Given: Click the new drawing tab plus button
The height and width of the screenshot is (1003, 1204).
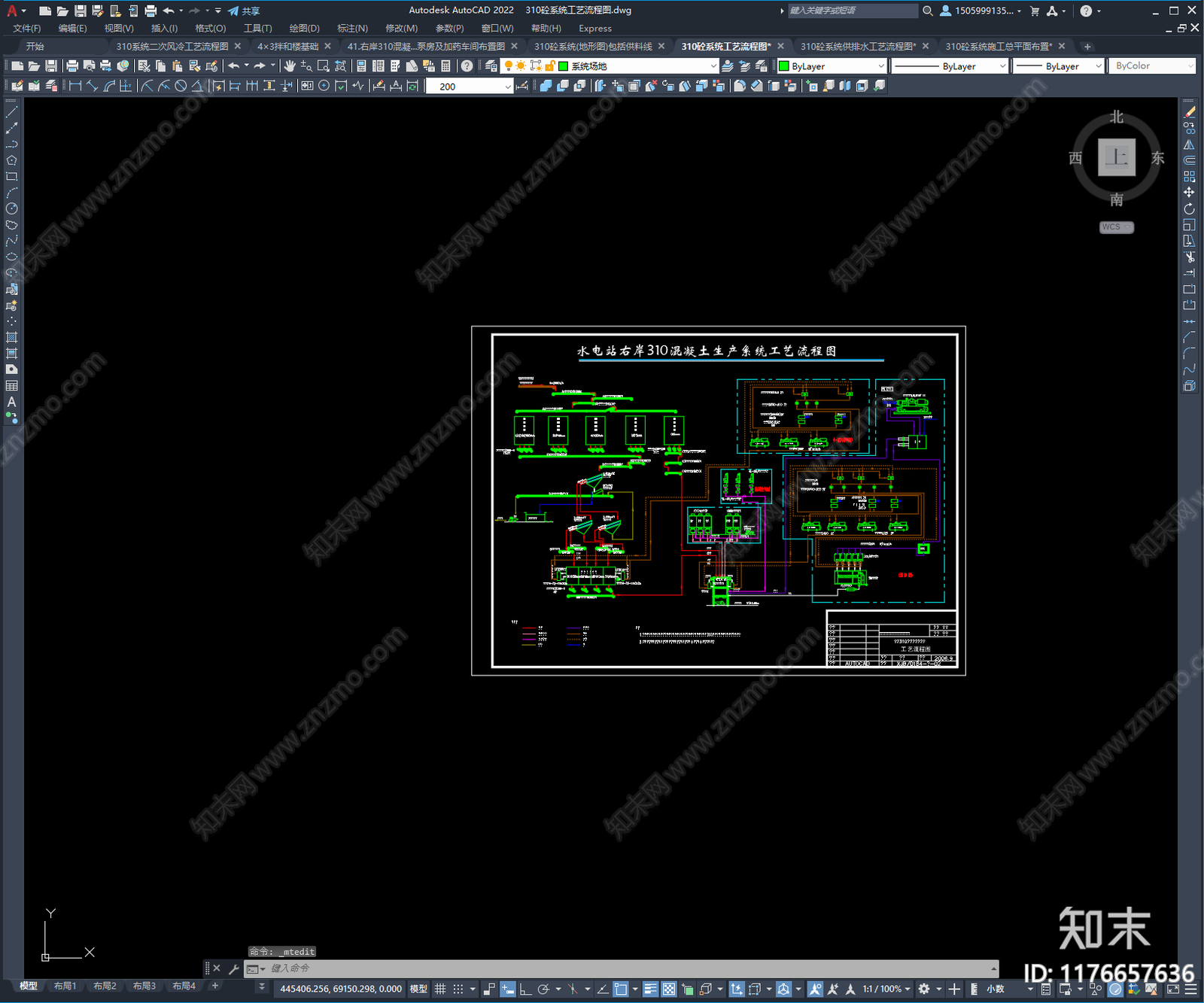Looking at the screenshot, I should click(x=1087, y=47).
